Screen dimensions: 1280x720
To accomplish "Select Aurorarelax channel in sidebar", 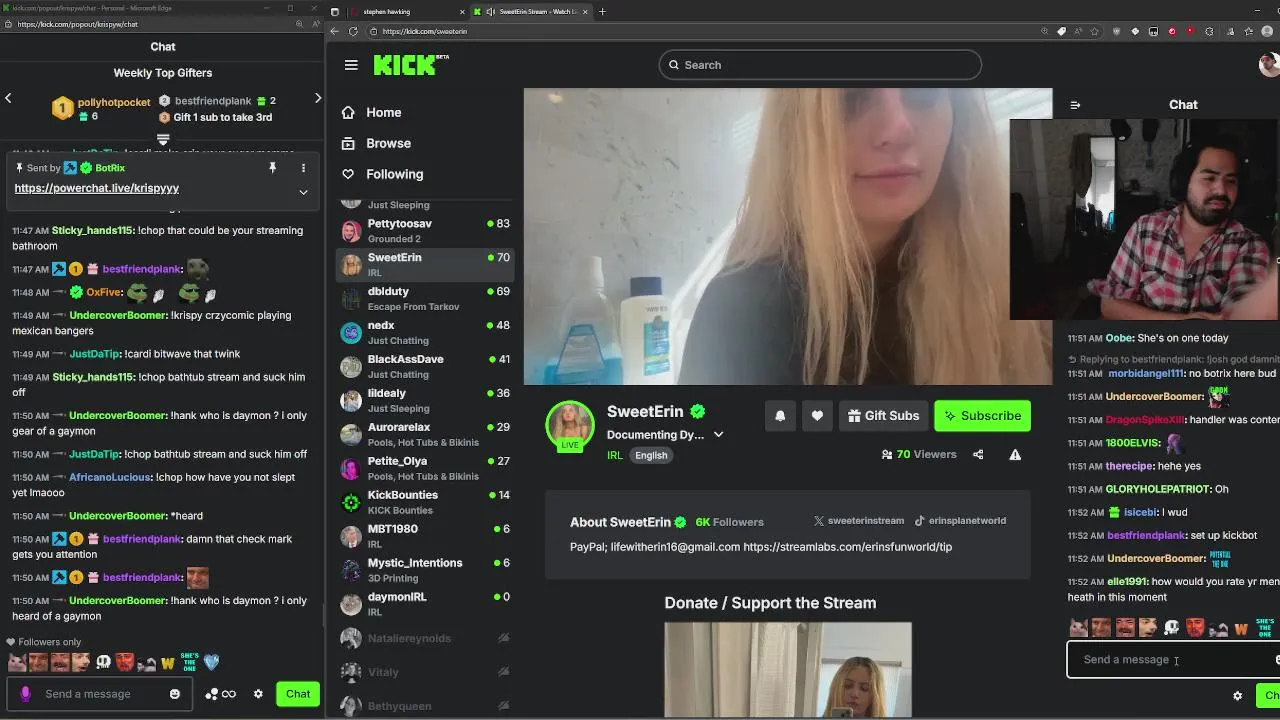I will [425, 434].
